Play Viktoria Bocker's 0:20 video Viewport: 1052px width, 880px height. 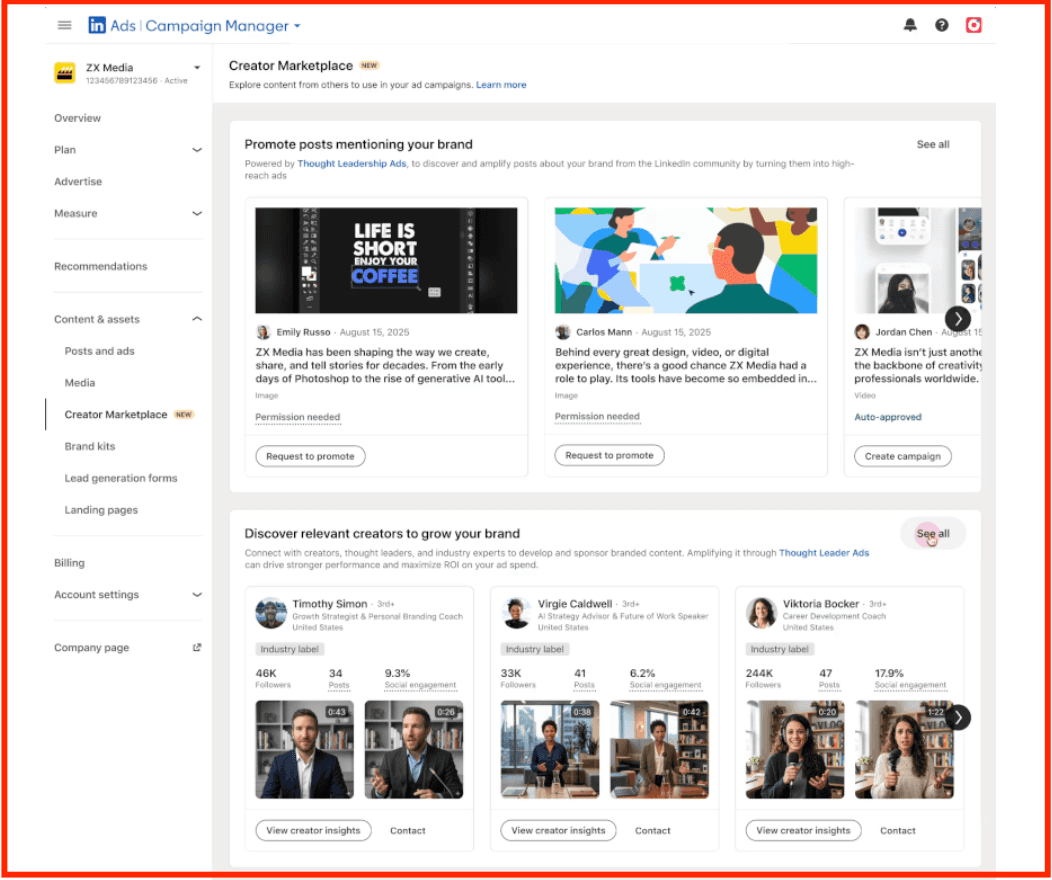795,750
